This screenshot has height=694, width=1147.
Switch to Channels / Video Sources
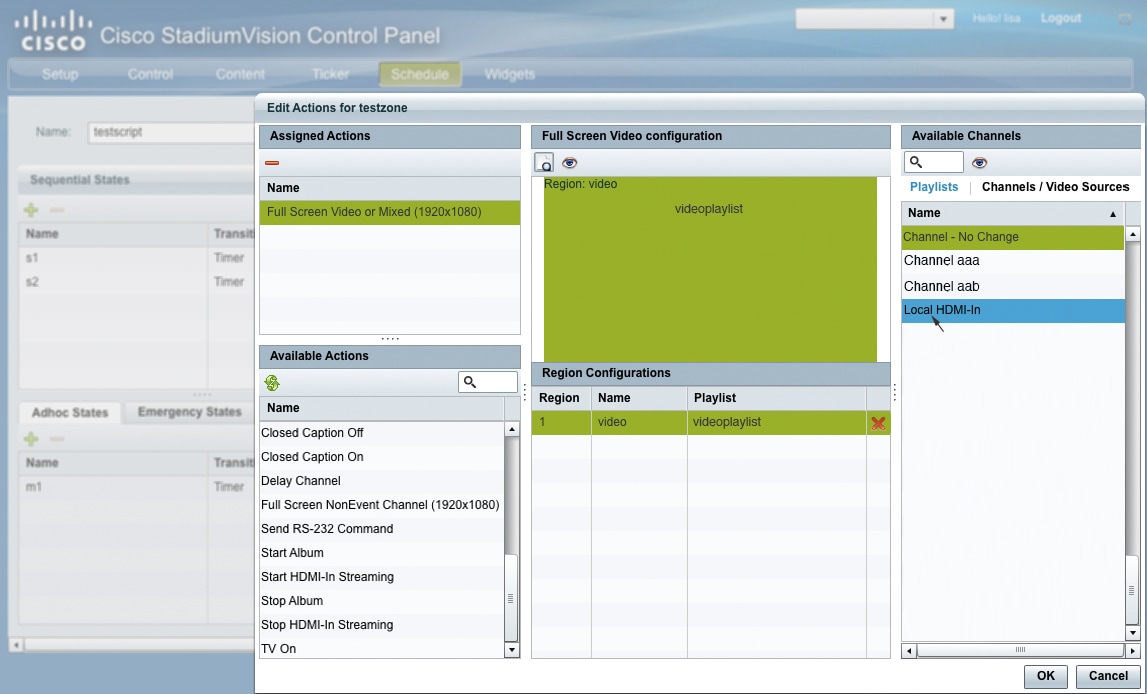(x=1055, y=187)
